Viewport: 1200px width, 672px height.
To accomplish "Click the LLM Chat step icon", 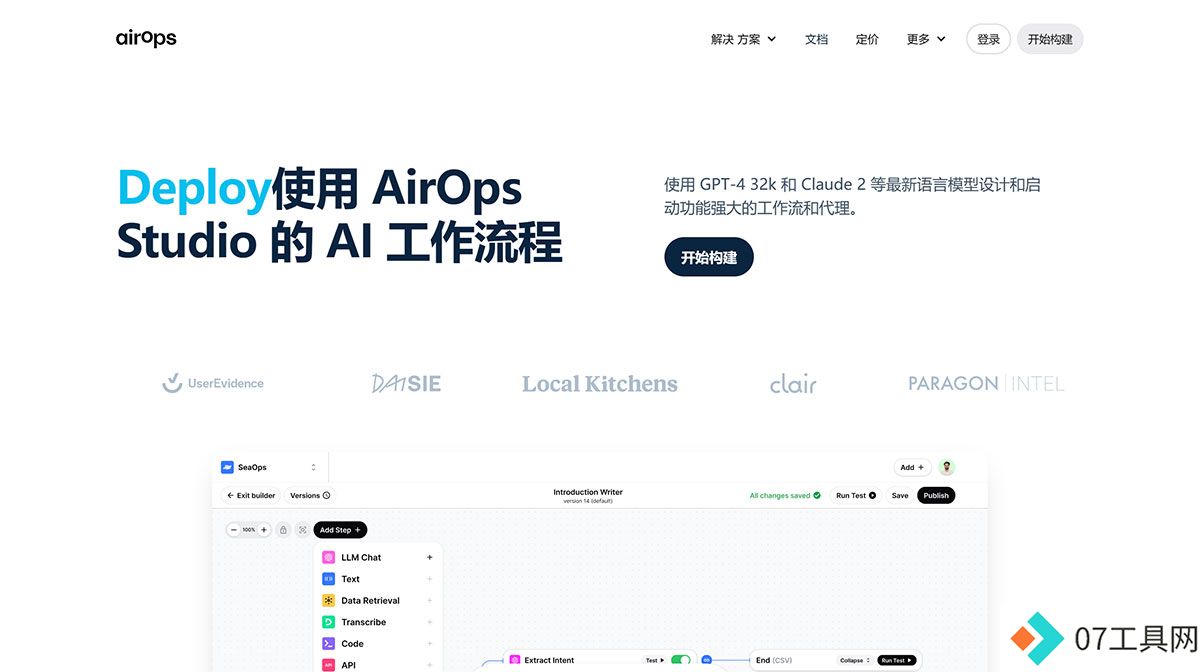I will pyautogui.click(x=329, y=557).
